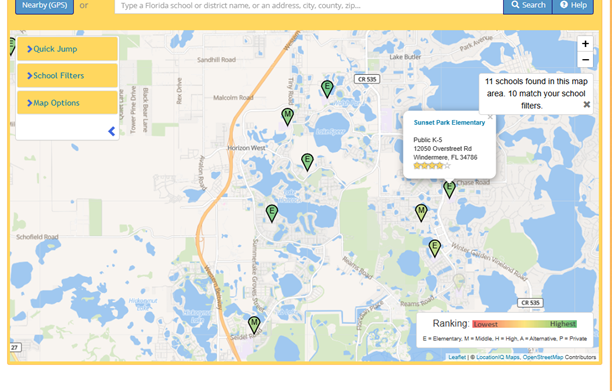Click yellow-green middle school marker left of Sunset Park

click(x=421, y=213)
